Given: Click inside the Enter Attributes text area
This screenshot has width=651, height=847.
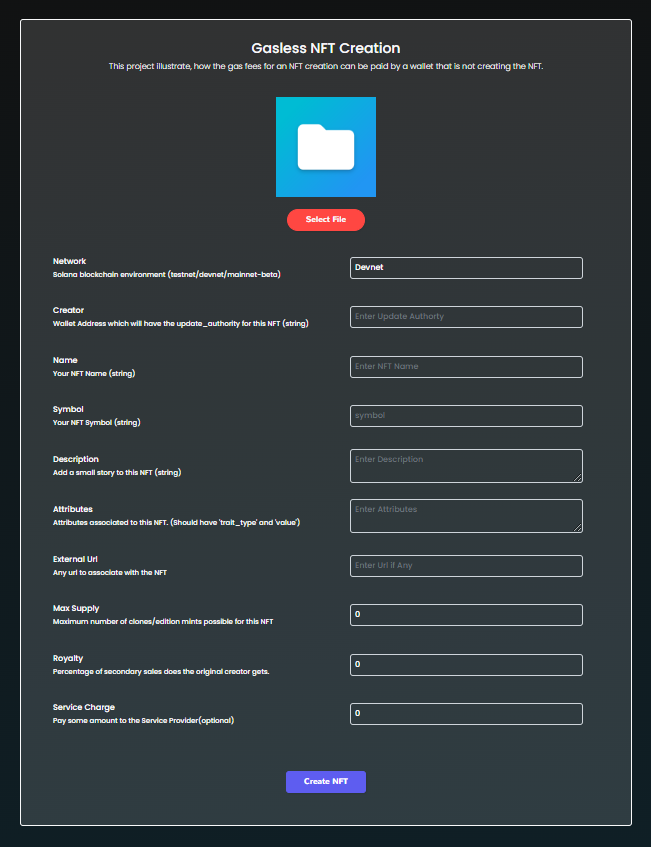Looking at the screenshot, I should 466,515.
